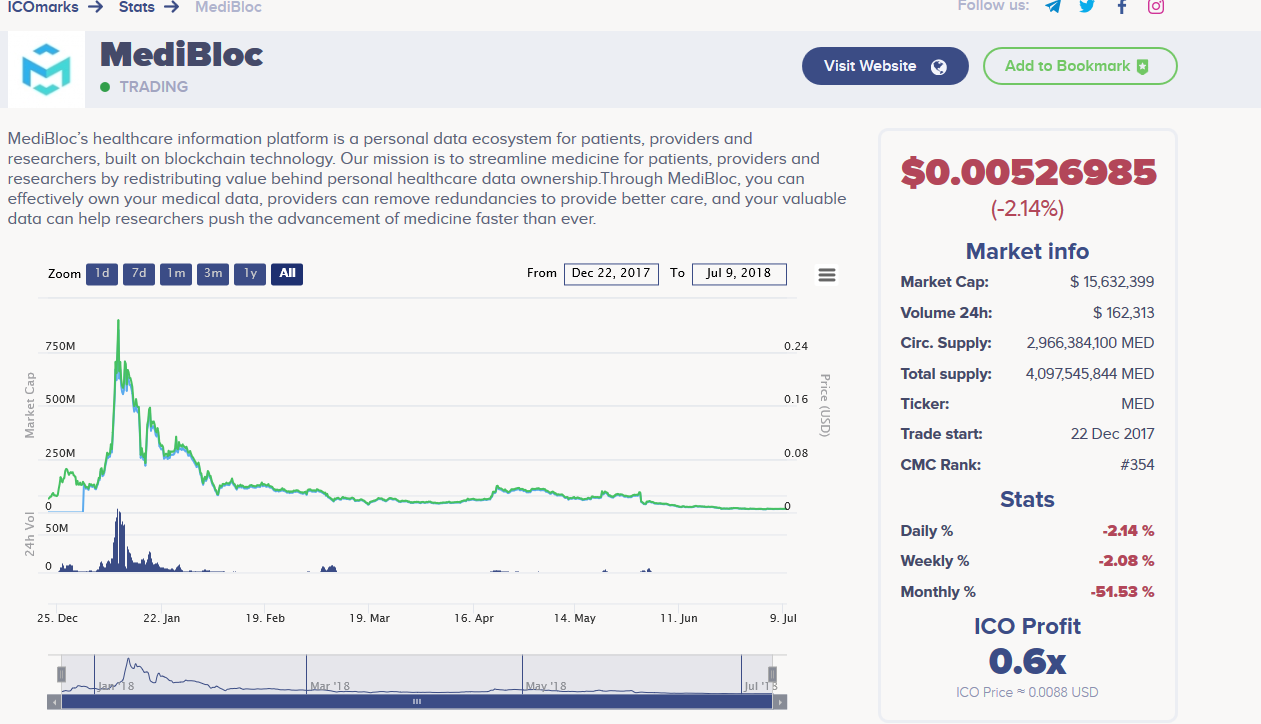Screen dimensions: 1261x724
Task: Open the Telegram follow icon
Action: 1052,7
